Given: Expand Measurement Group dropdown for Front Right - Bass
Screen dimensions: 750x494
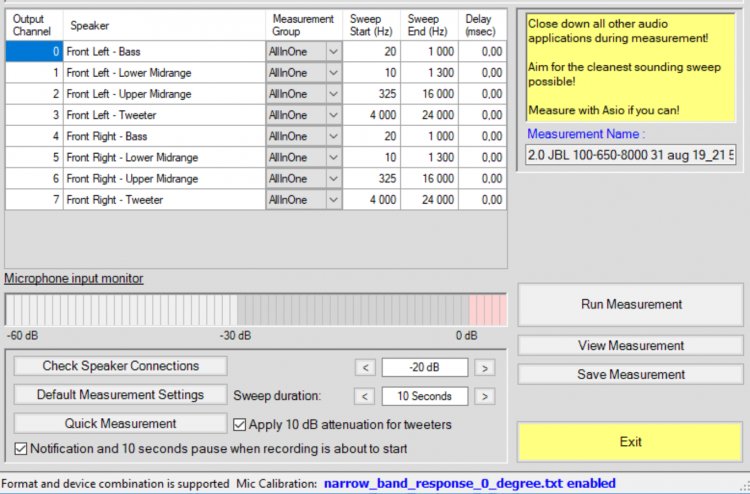Looking at the screenshot, I should (x=333, y=136).
